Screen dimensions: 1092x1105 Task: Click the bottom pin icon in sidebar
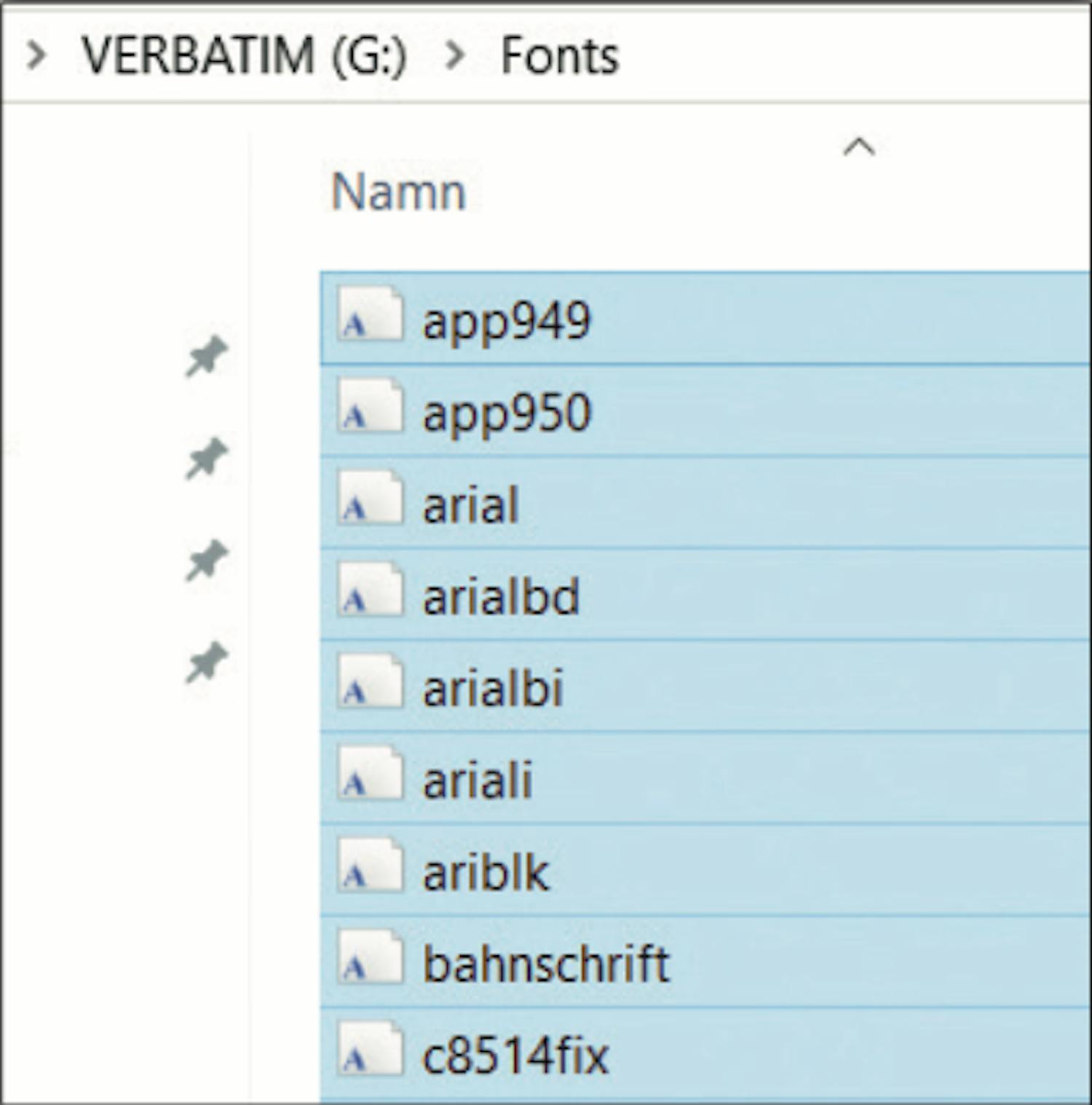pos(207,663)
